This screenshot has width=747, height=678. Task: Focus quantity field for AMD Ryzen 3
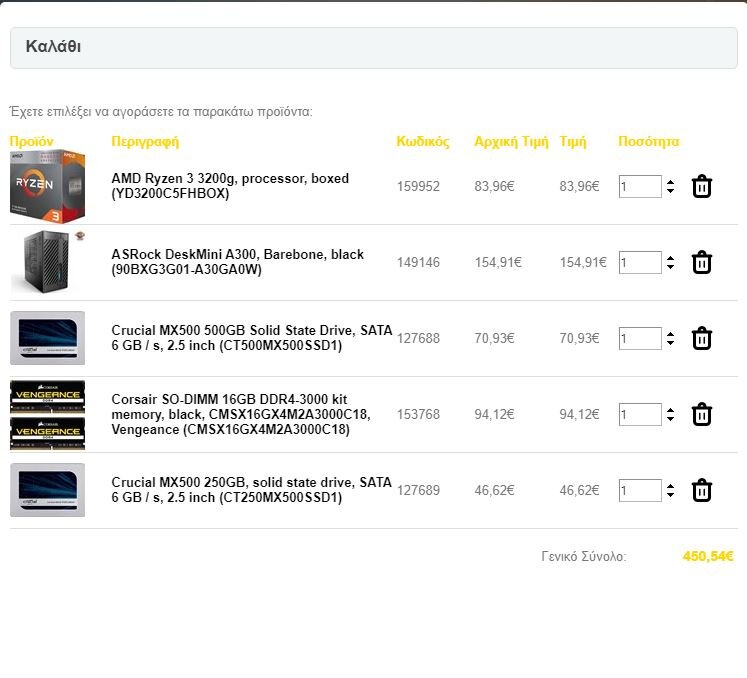(640, 186)
